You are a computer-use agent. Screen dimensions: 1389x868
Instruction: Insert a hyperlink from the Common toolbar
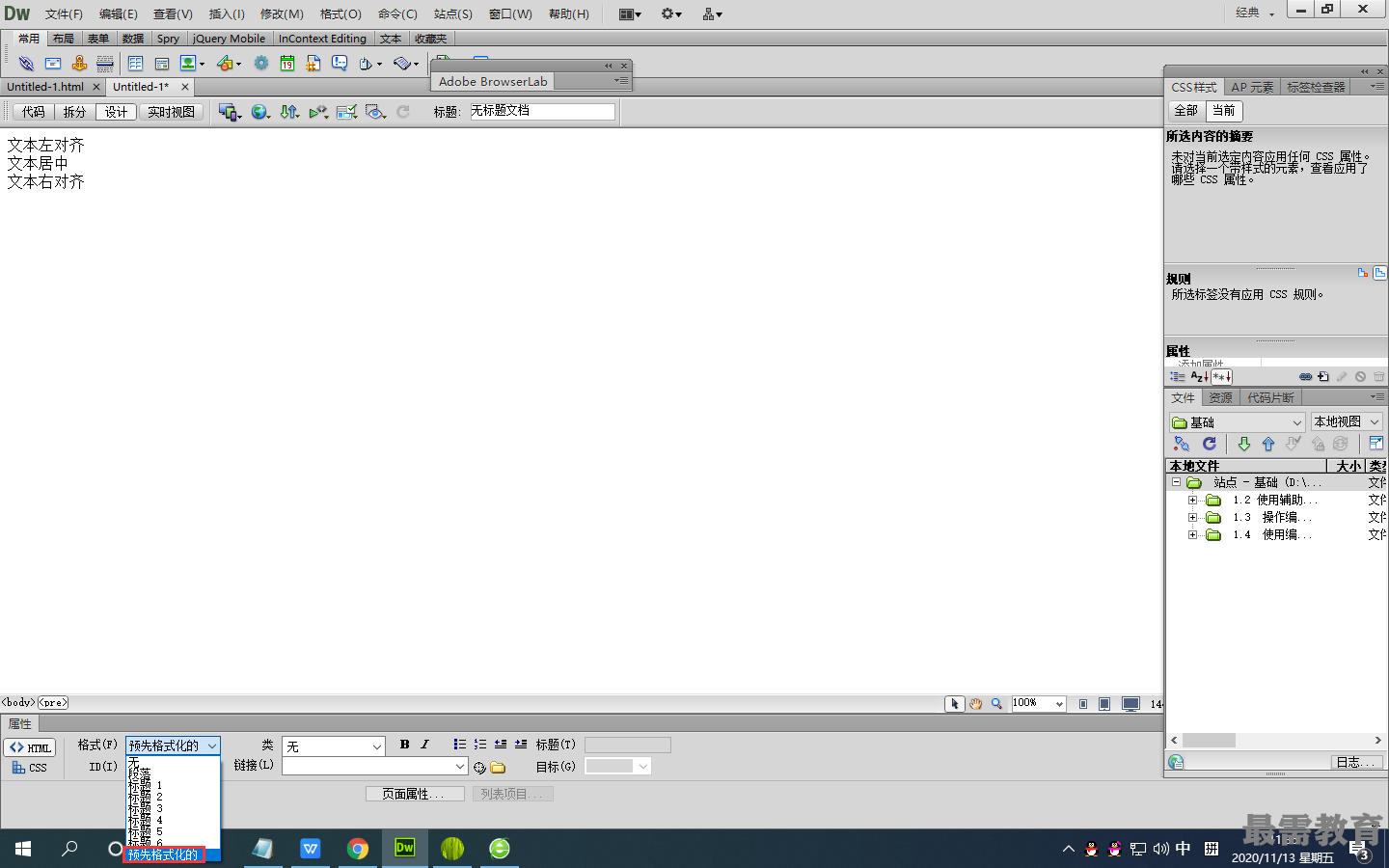[26, 64]
